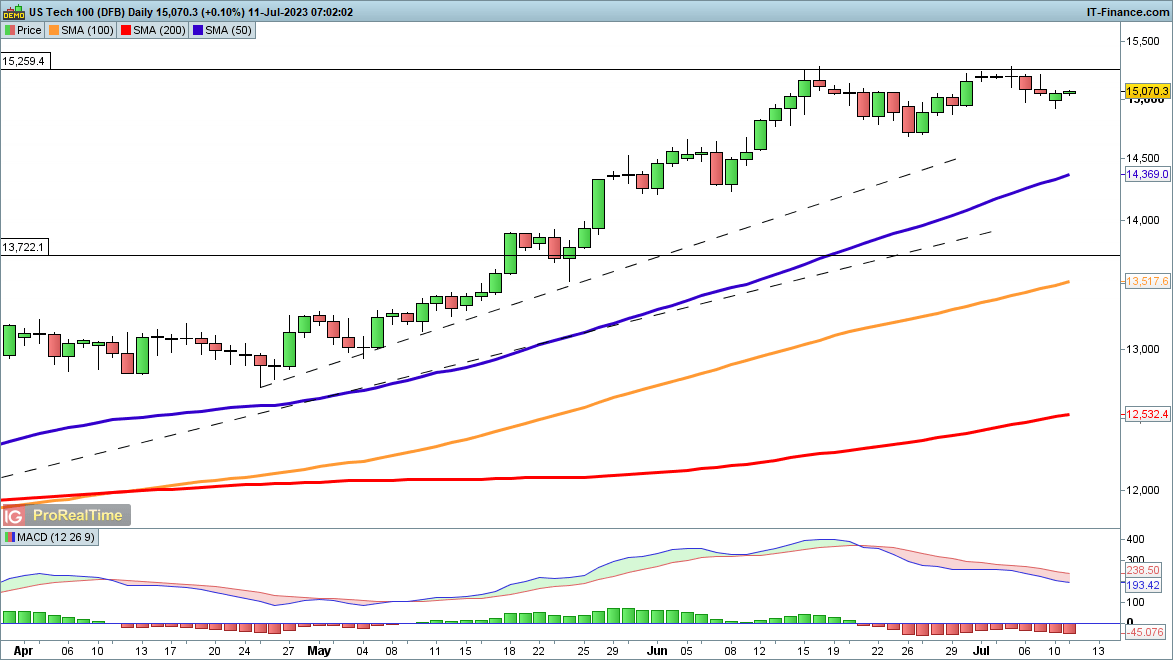Click the IT-Finance.com link

[x=1127, y=12]
